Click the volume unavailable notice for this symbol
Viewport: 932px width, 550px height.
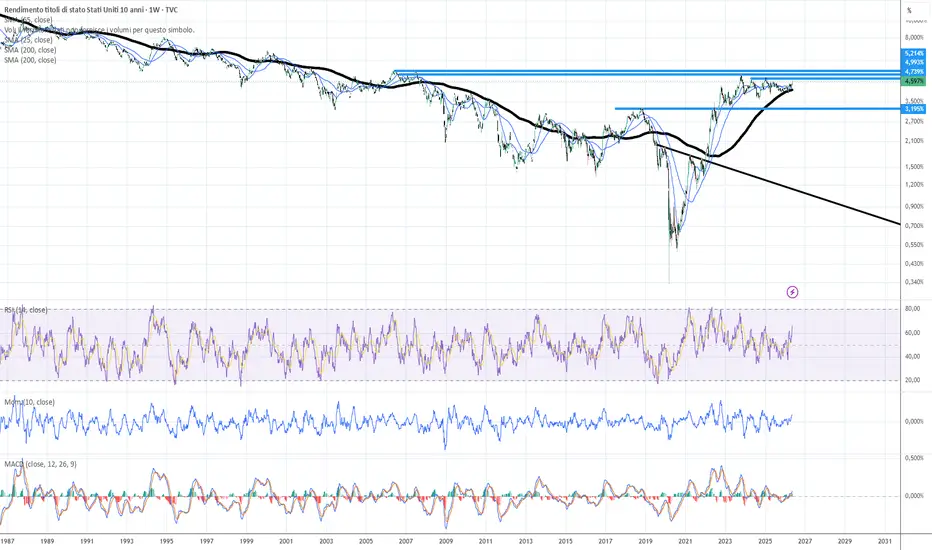point(99,30)
